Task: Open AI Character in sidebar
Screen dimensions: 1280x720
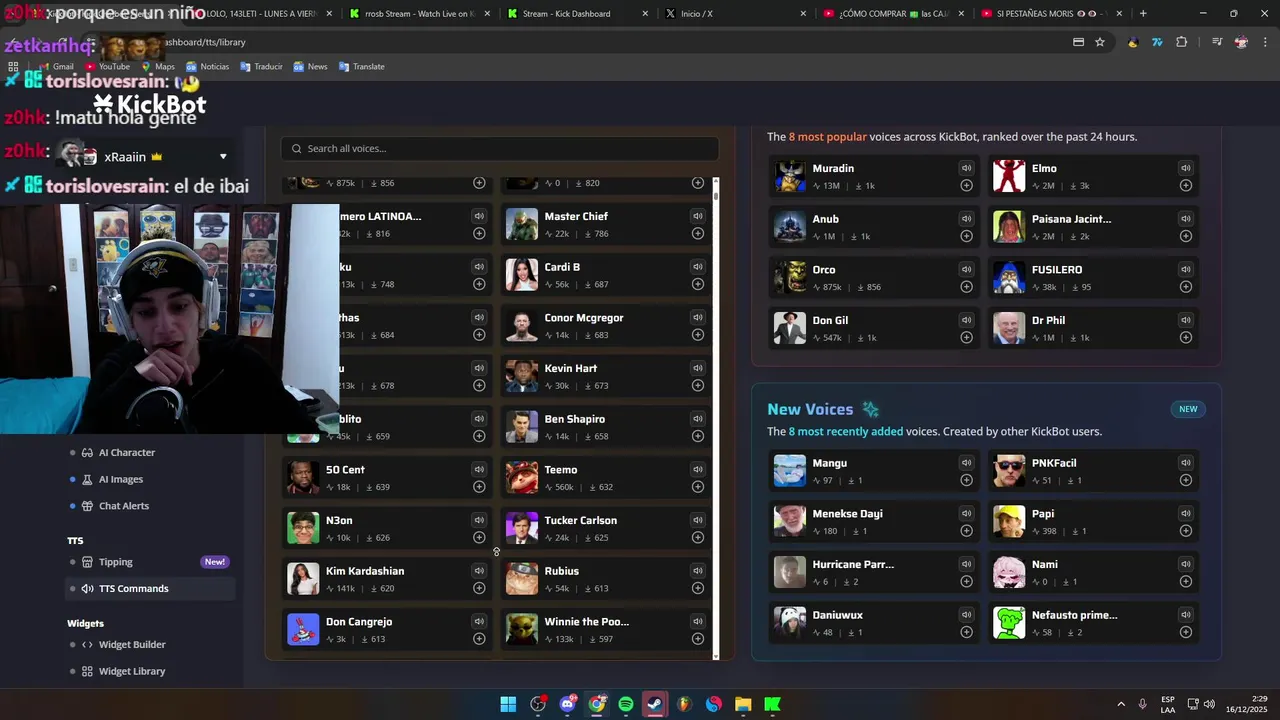Action: point(127,452)
